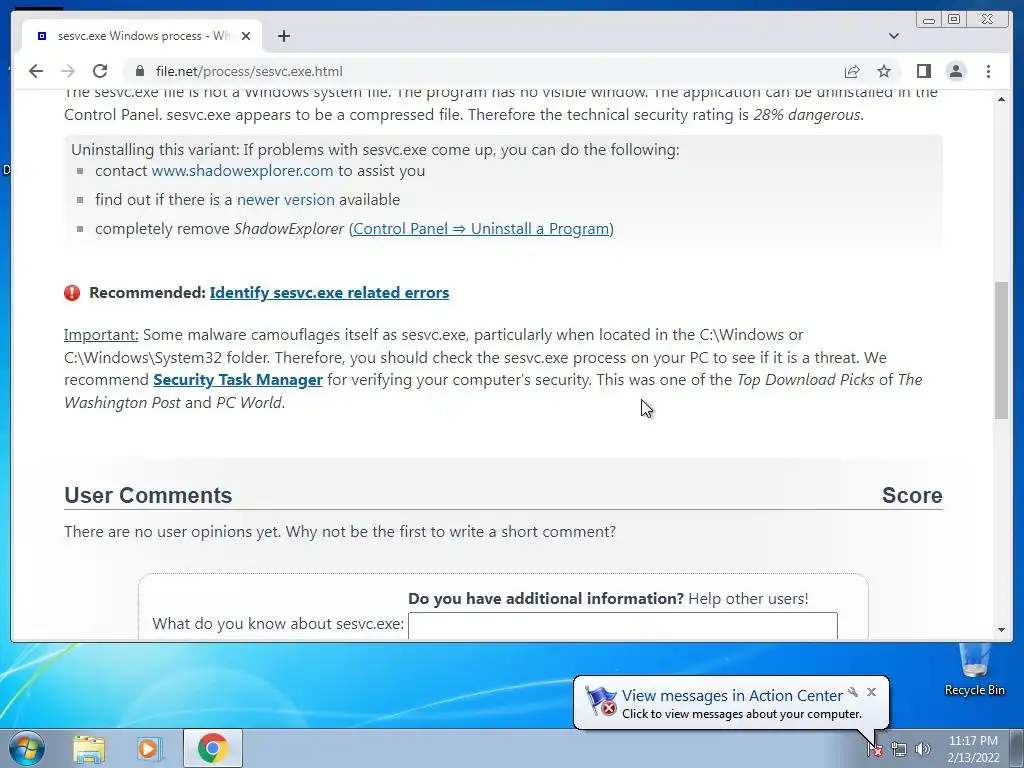Follow the 'newer version' link
1024x768 pixels.
285,199
